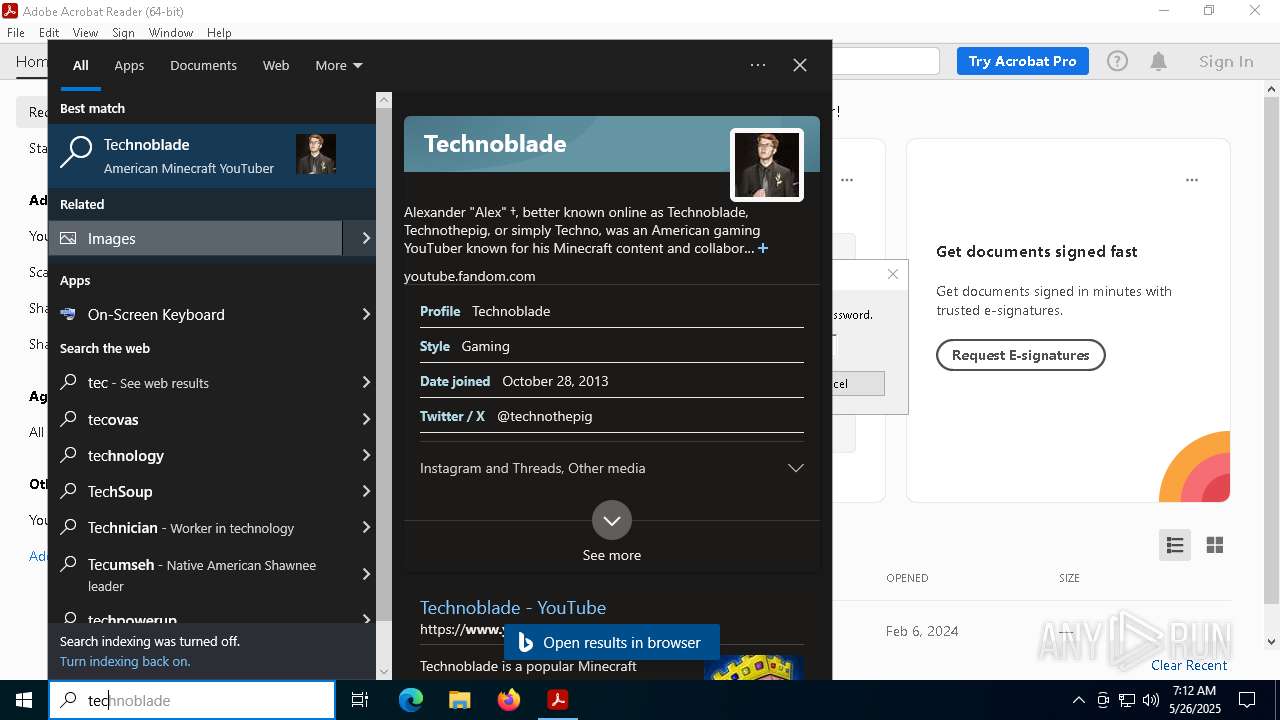Click See more circular chevron

(612, 520)
